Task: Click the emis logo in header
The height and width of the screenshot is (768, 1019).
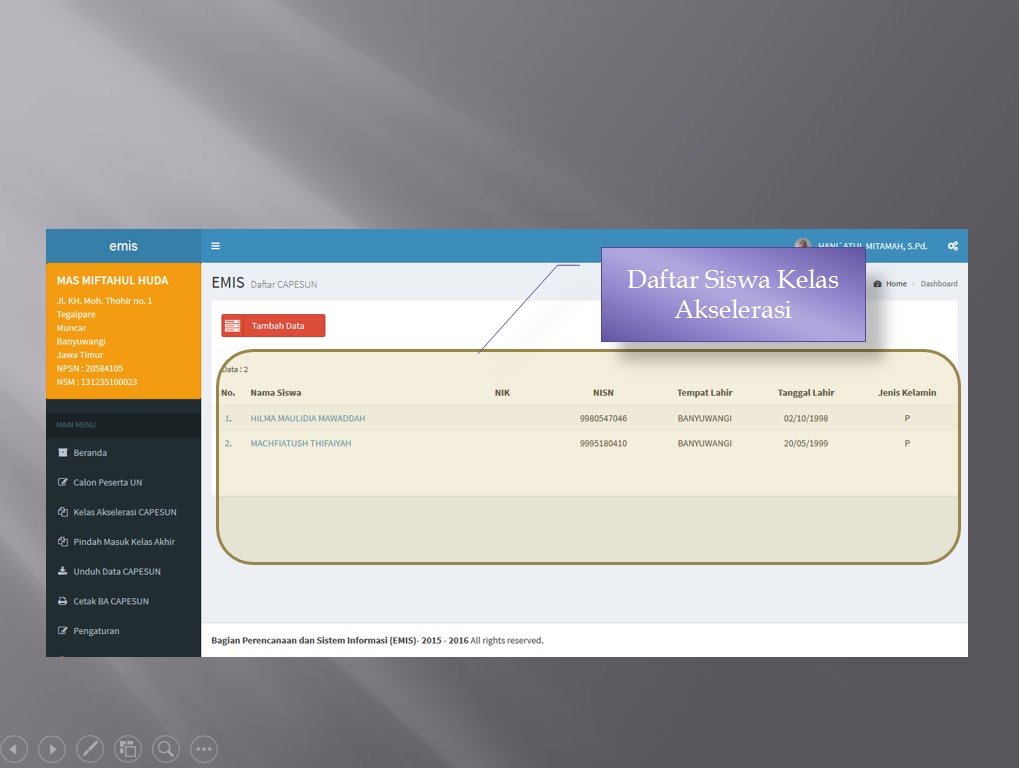Action: tap(123, 246)
